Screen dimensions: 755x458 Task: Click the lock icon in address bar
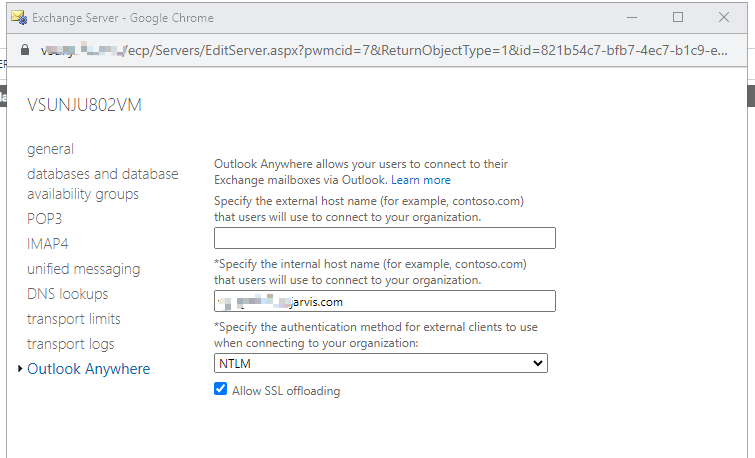coord(25,50)
